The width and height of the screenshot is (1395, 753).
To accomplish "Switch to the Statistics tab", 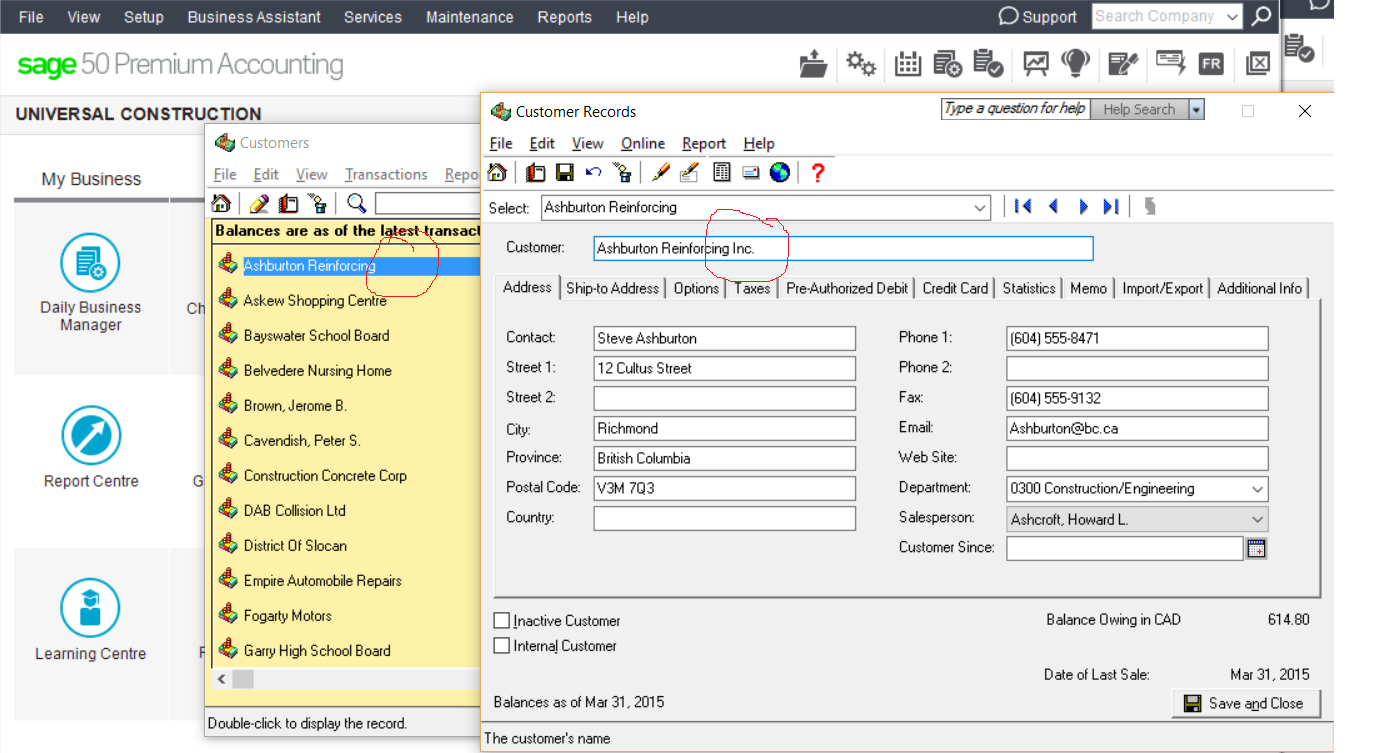I will point(1029,288).
